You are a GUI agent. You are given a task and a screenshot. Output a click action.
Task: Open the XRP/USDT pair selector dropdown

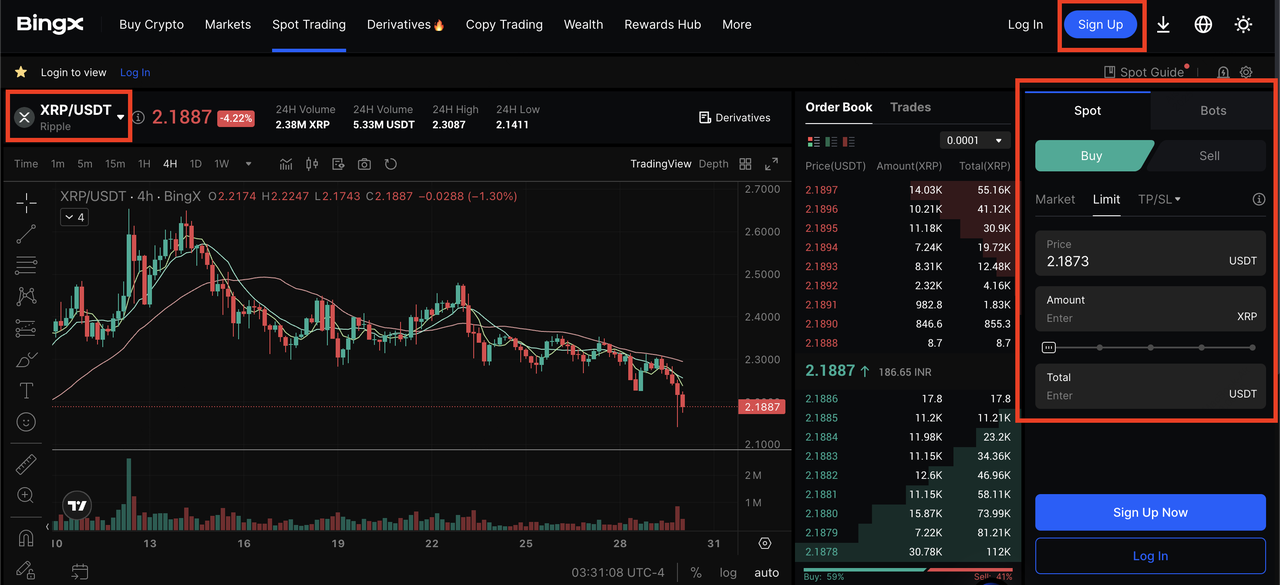coord(69,117)
